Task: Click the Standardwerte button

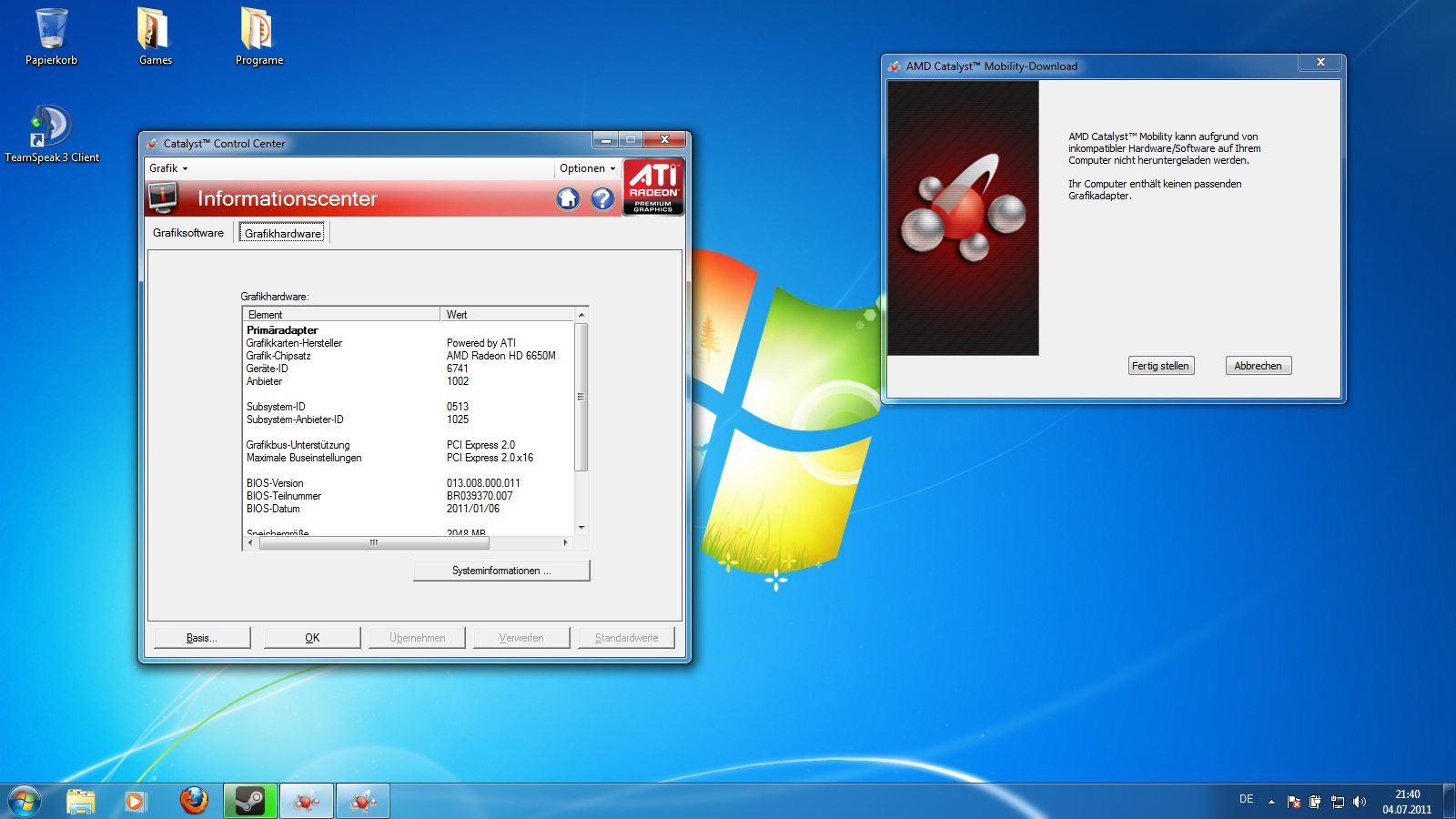Action: coord(626,638)
